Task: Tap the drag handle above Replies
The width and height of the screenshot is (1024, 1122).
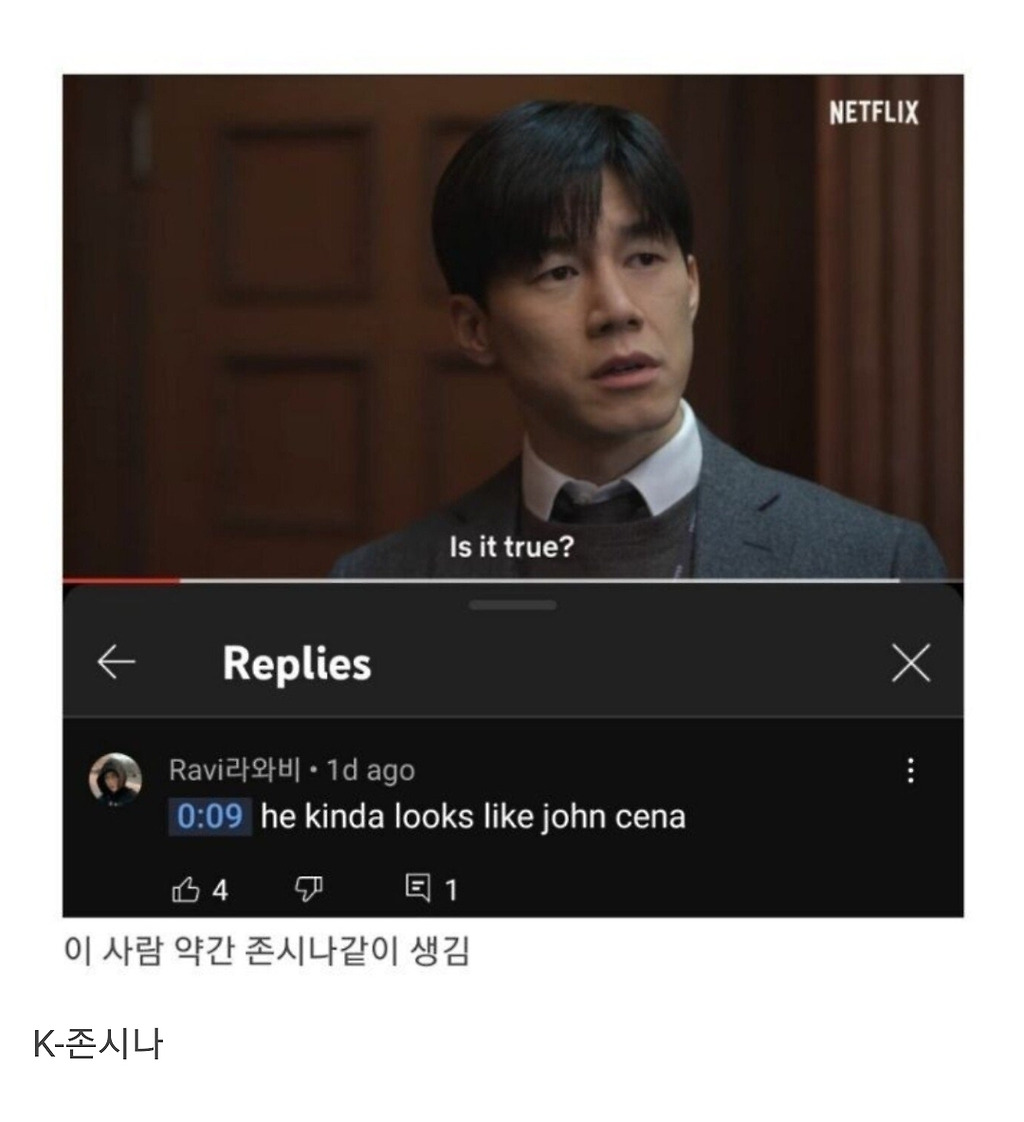Action: (512, 605)
